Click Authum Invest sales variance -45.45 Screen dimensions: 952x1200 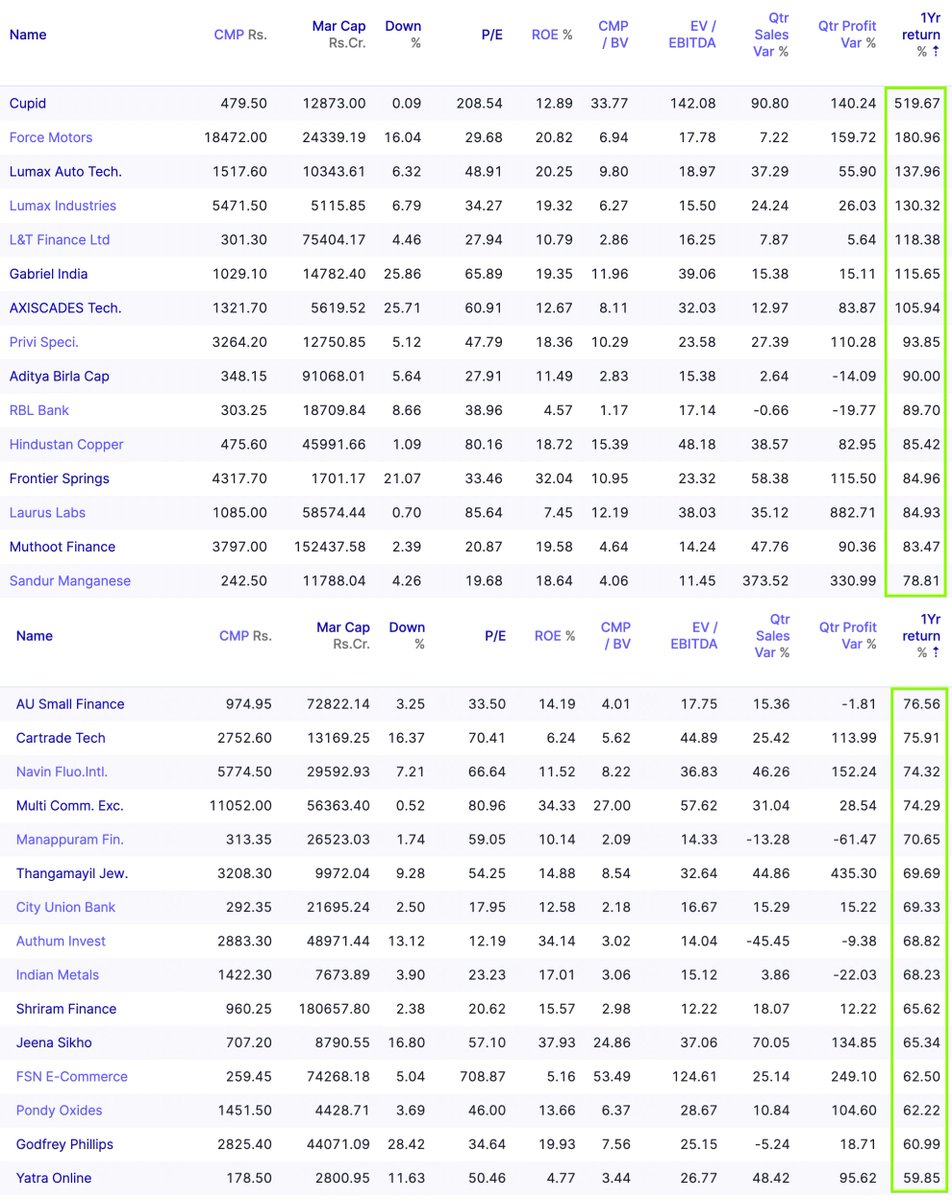(767, 942)
